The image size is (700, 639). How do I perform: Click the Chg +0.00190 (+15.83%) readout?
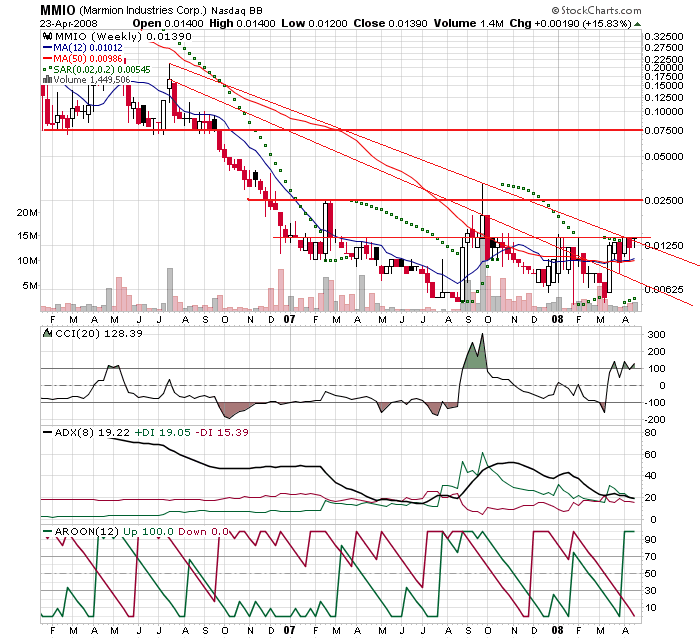pyautogui.click(x=571, y=23)
